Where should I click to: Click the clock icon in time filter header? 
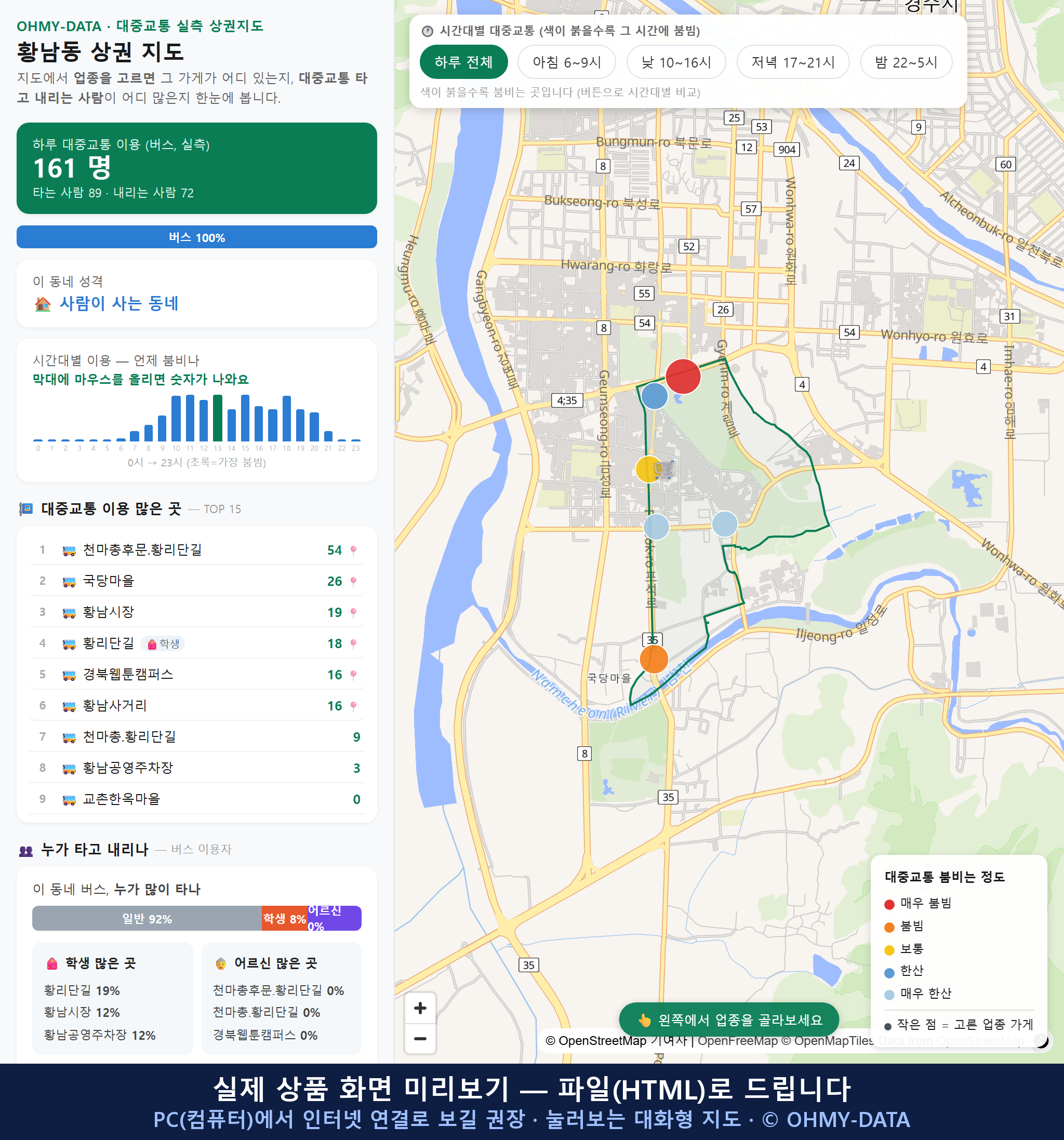(428, 31)
